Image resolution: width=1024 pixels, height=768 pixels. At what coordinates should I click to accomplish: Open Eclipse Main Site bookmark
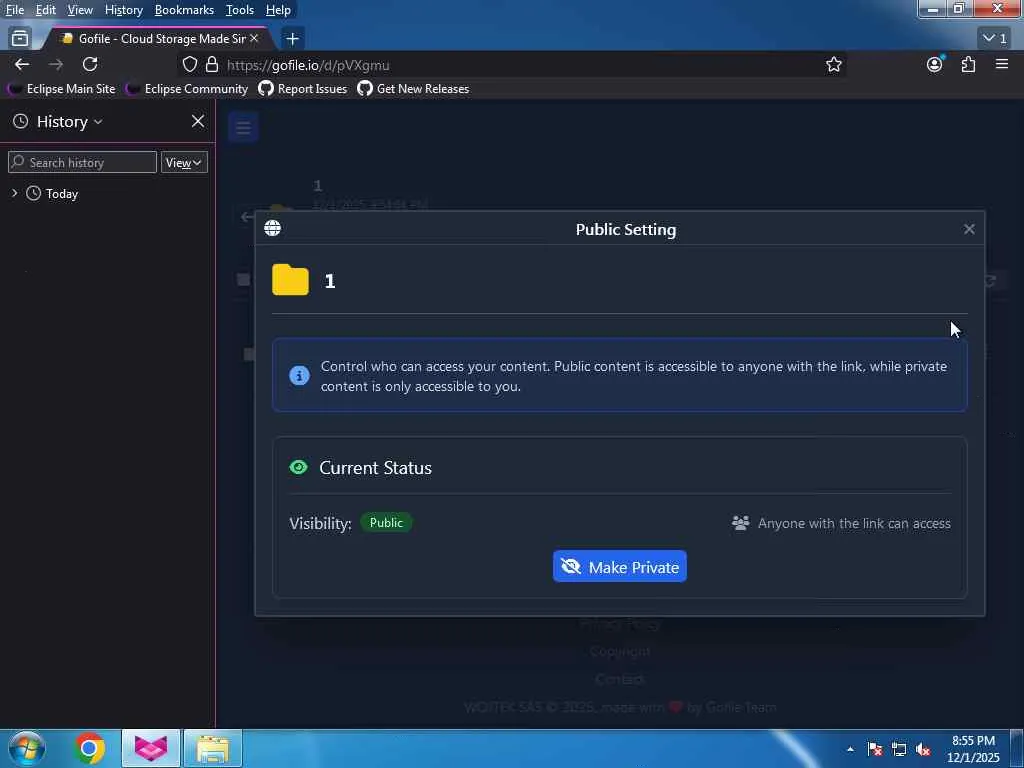click(61, 89)
